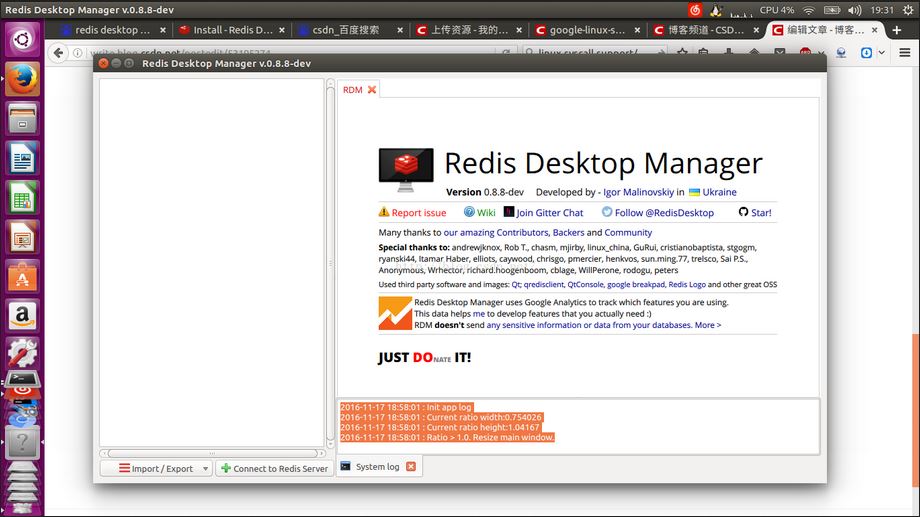Screen dimensions: 920x517
Task: Click log line 'Current ratio width:0.754026'
Action: pos(441,417)
